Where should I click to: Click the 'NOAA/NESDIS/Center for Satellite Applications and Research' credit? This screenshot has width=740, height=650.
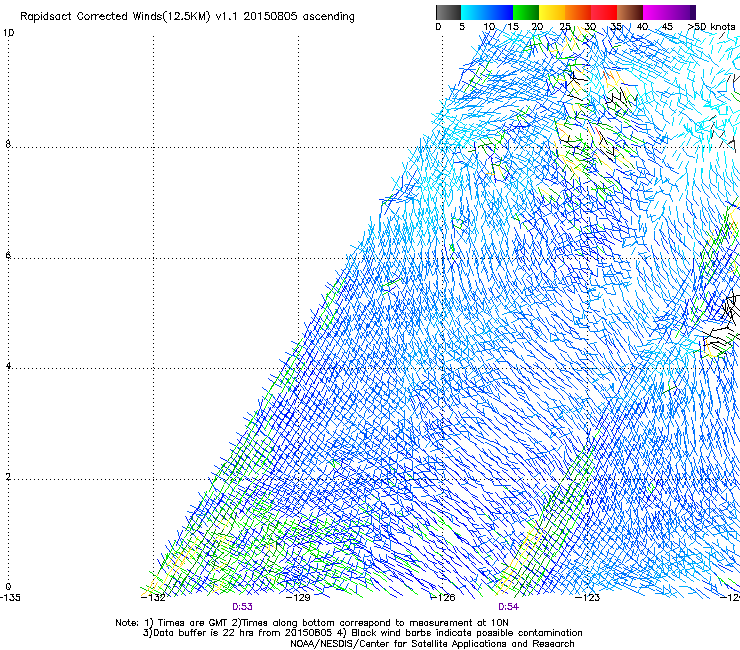pos(432,644)
